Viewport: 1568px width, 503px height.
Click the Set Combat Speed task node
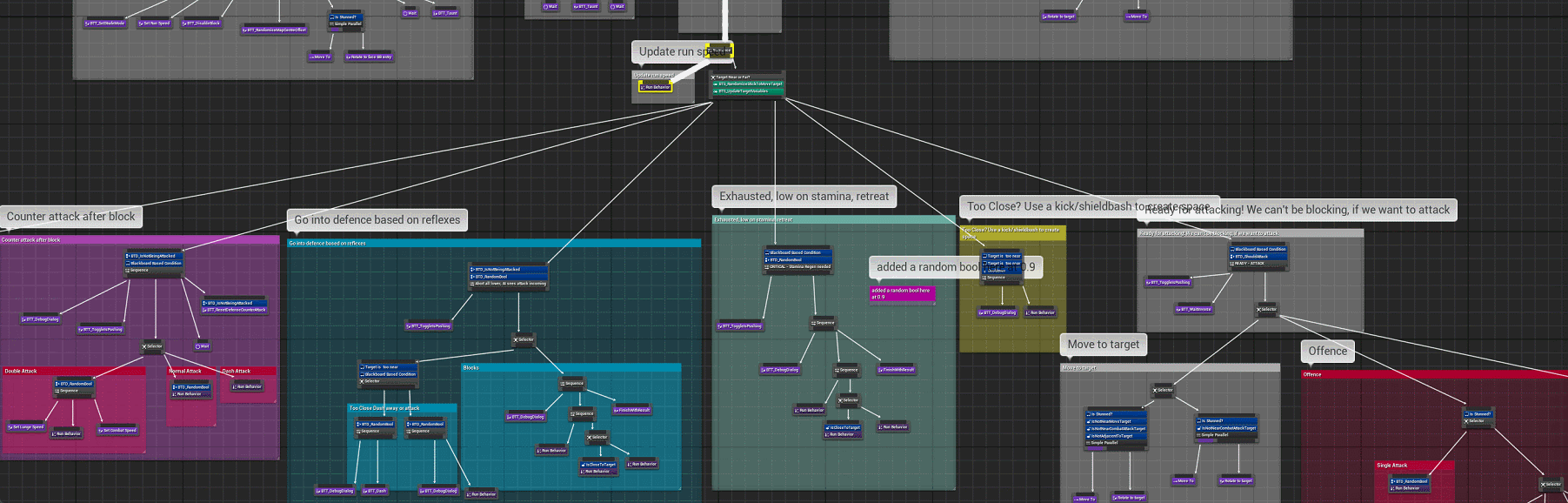(118, 430)
